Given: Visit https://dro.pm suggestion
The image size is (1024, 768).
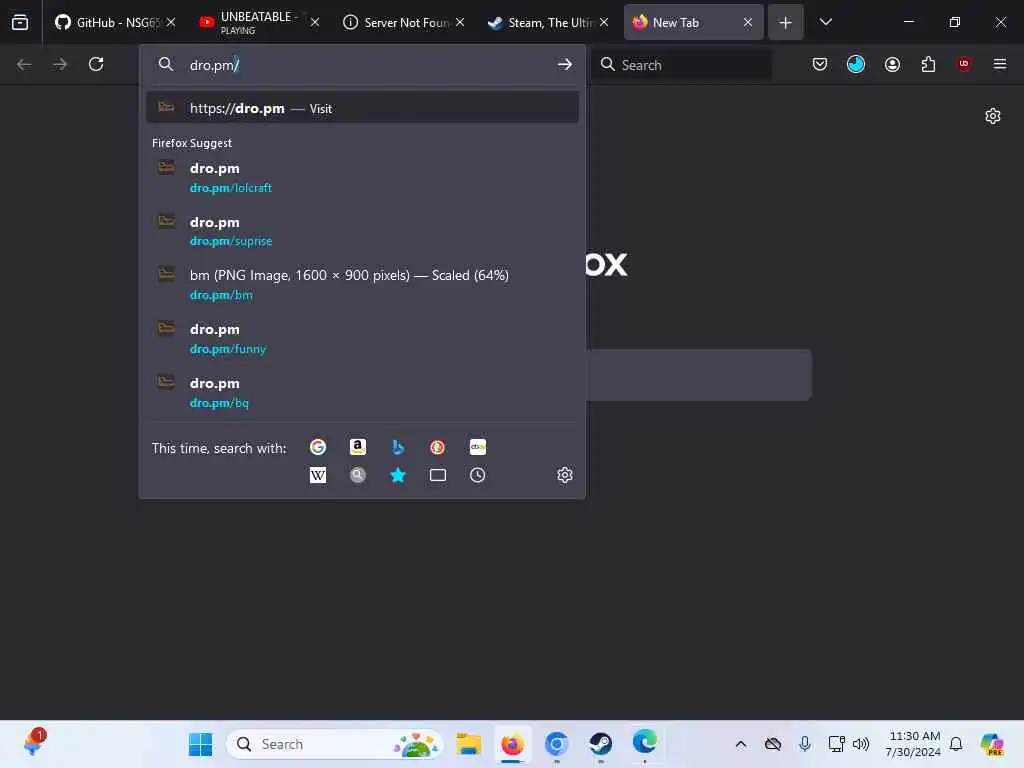Looking at the screenshot, I should (x=362, y=108).
